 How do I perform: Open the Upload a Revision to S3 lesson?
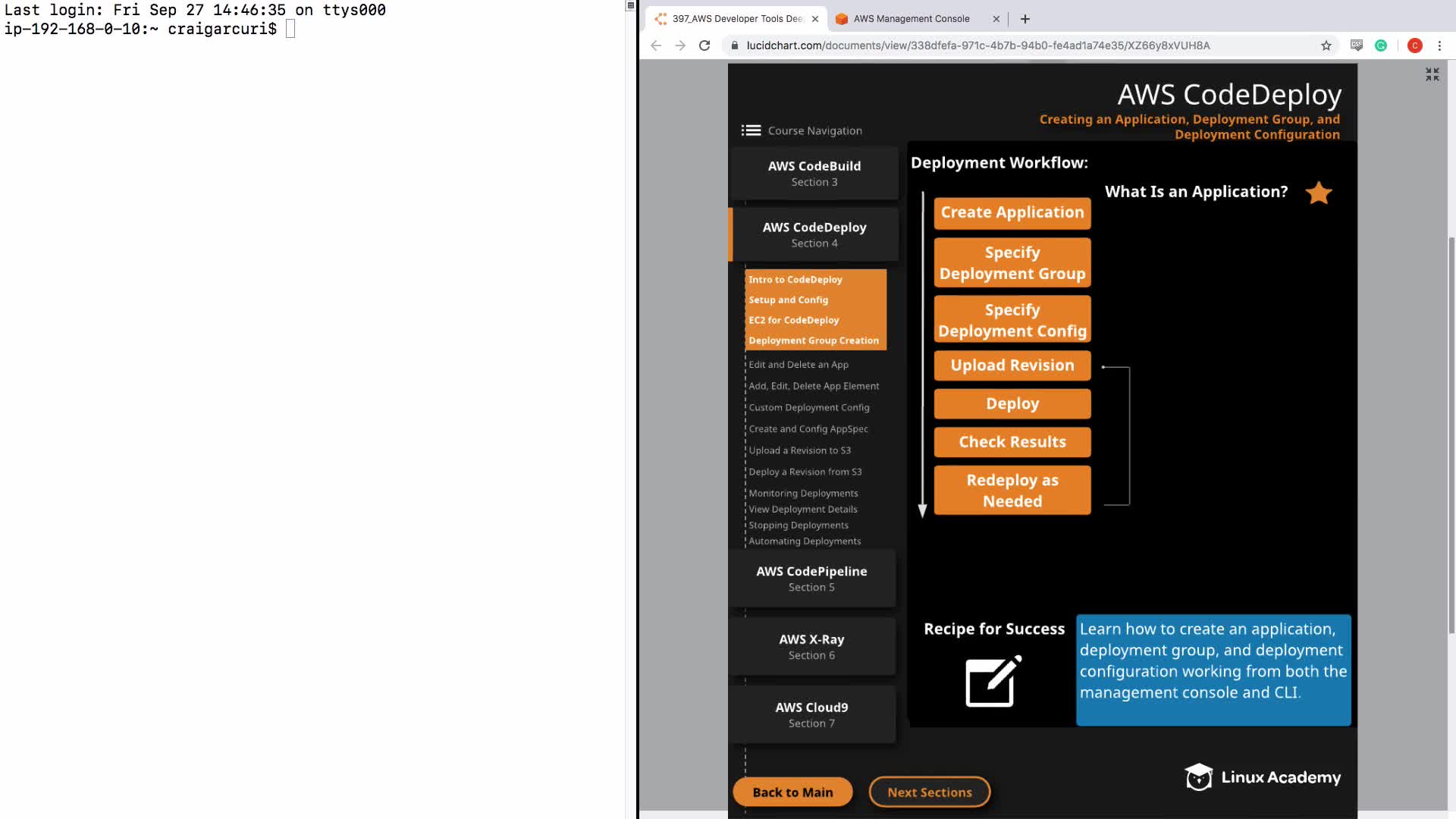[x=799, y=450]
